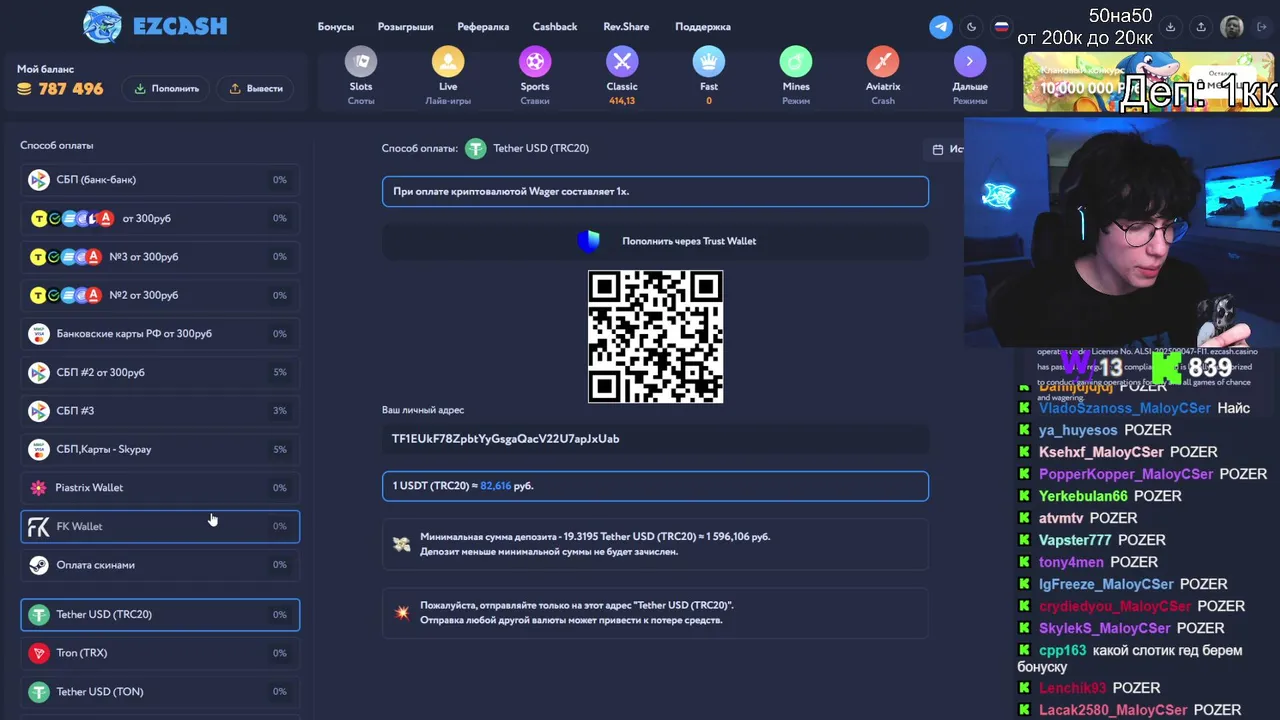
Task: Open the Sports betting category
Action: click(x=535, y=76)
